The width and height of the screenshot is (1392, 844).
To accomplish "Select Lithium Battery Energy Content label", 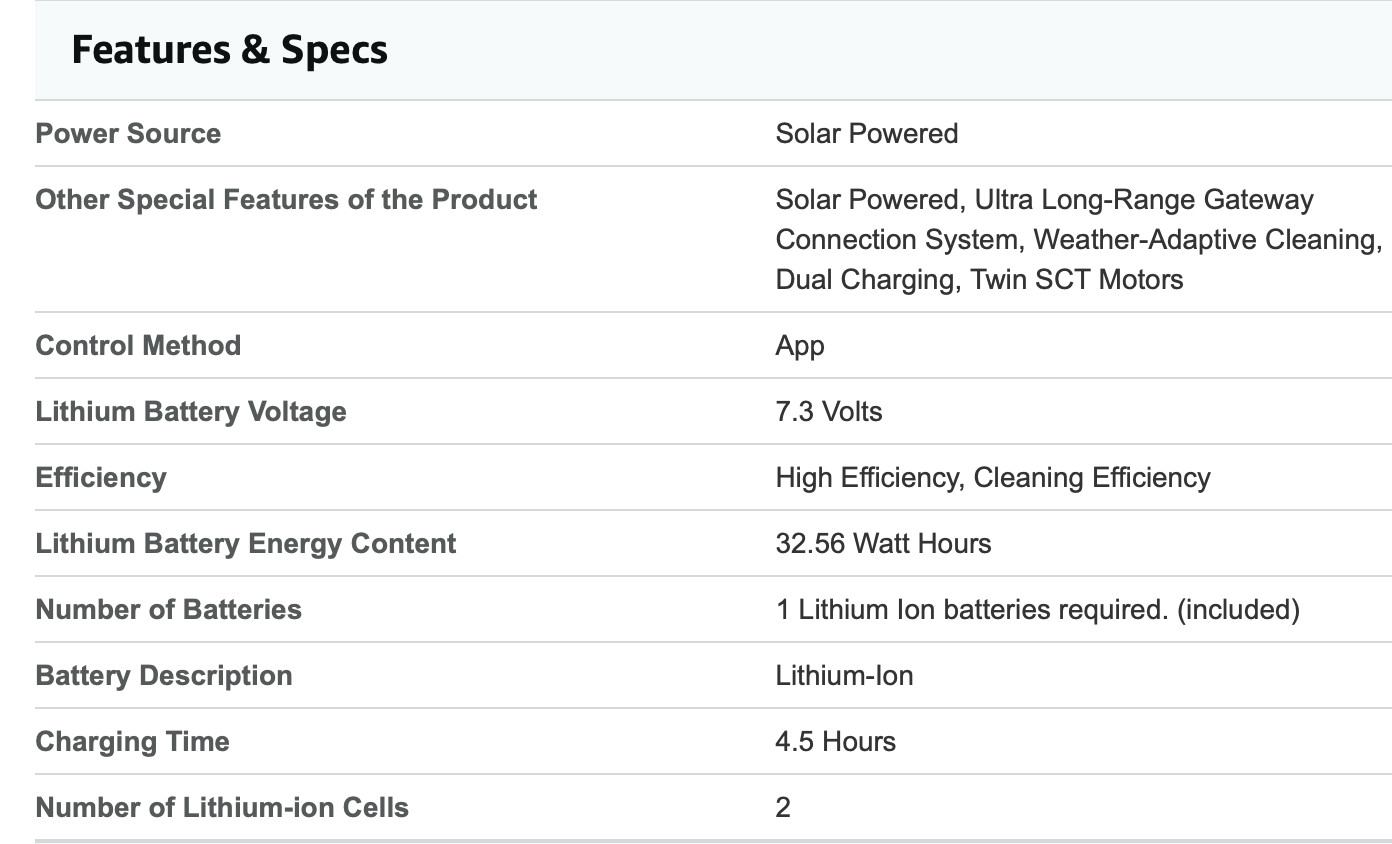I will point(246,543).
